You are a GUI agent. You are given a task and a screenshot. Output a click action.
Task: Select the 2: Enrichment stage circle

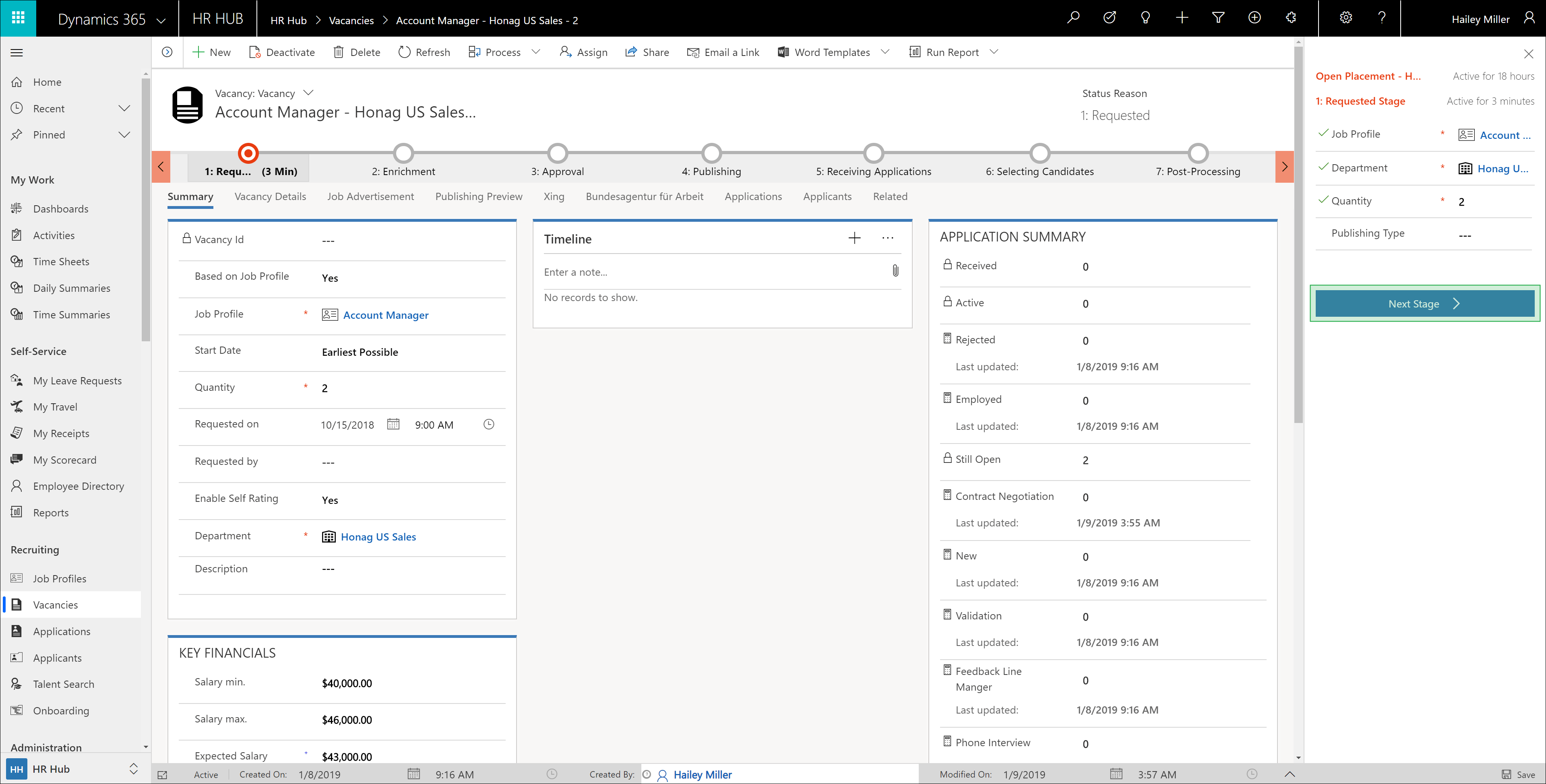(403, 153)
